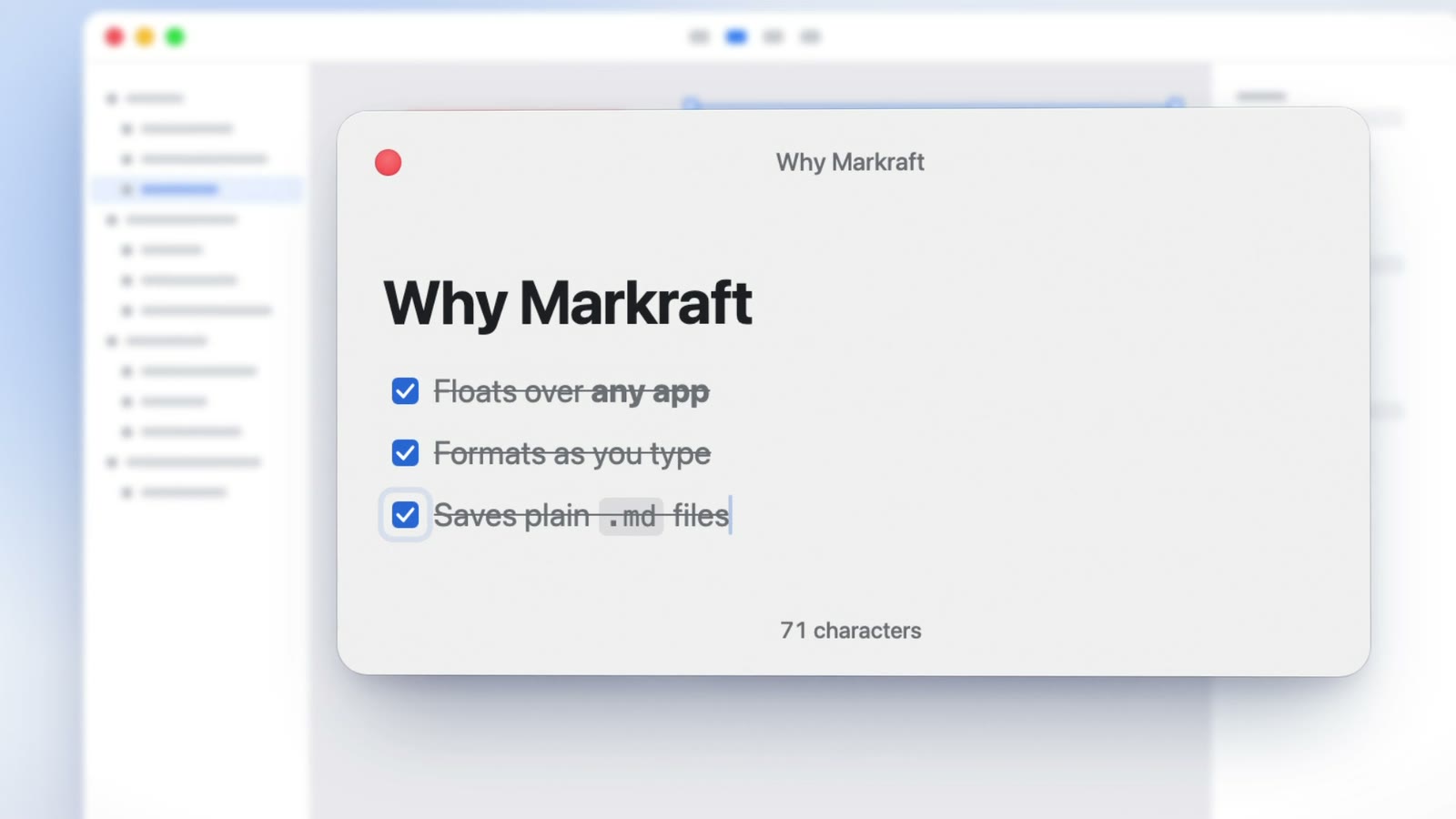Select the highlighted sidebar item in background window
Screen dimensions: 1456x819
pos(197,189)
